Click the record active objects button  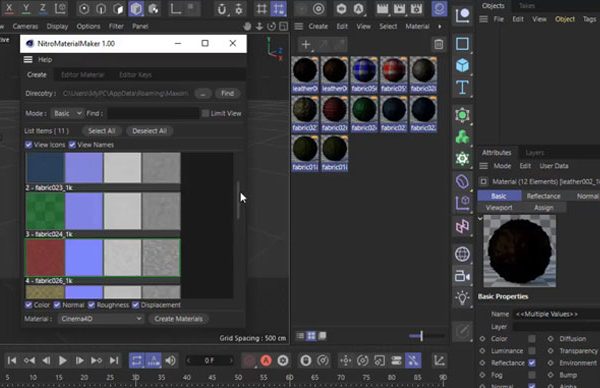pyautogui.click(x=249, y=360)
